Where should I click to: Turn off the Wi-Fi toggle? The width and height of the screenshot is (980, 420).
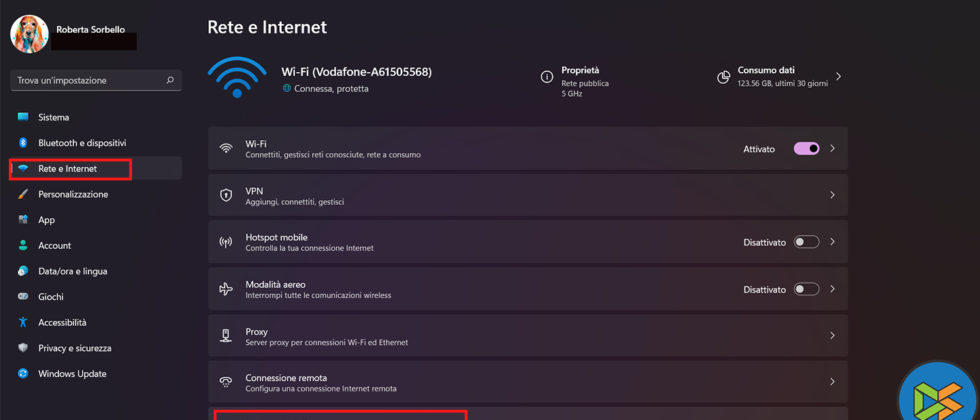pos(806,148)
